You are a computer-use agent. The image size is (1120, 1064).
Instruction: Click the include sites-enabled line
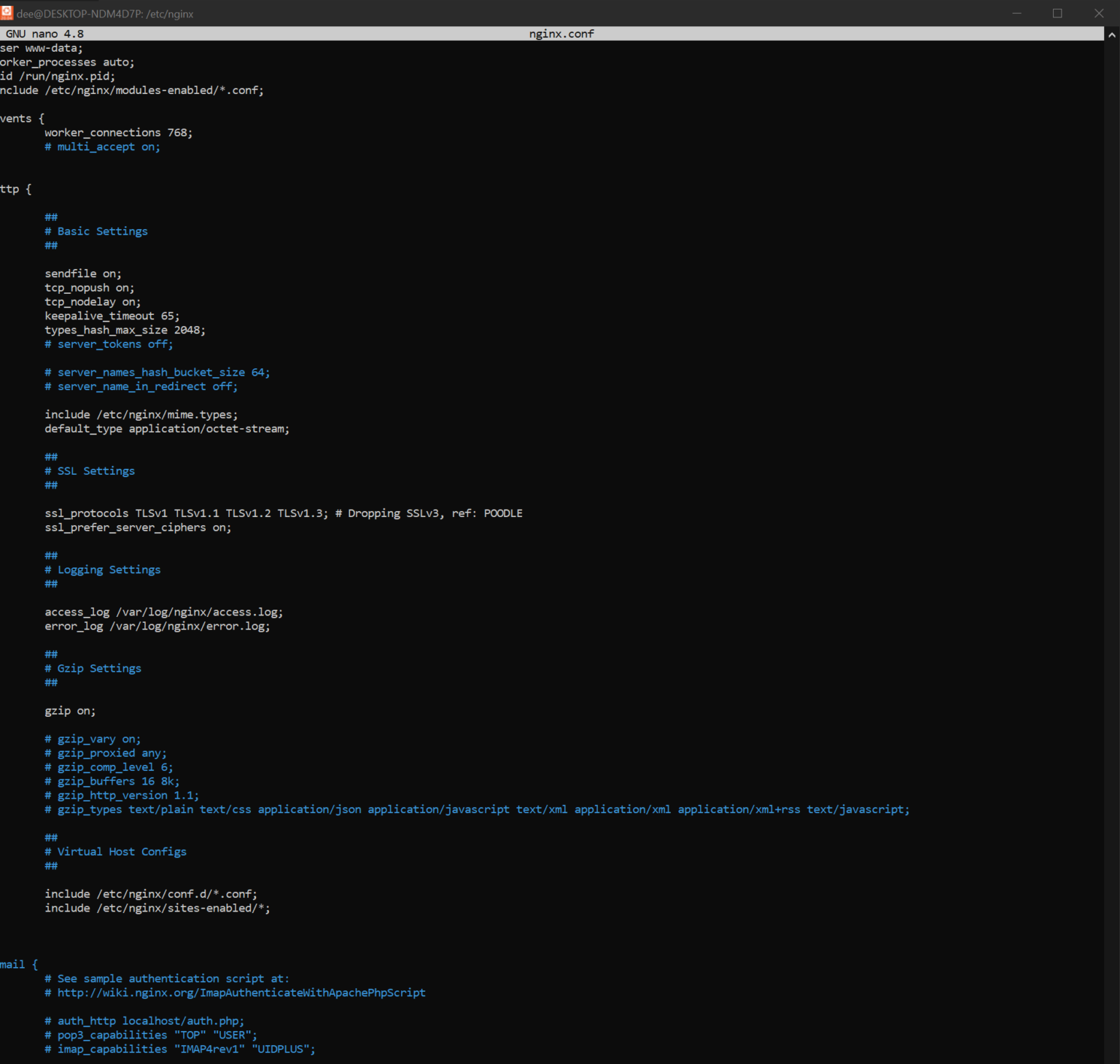[157, 908]
